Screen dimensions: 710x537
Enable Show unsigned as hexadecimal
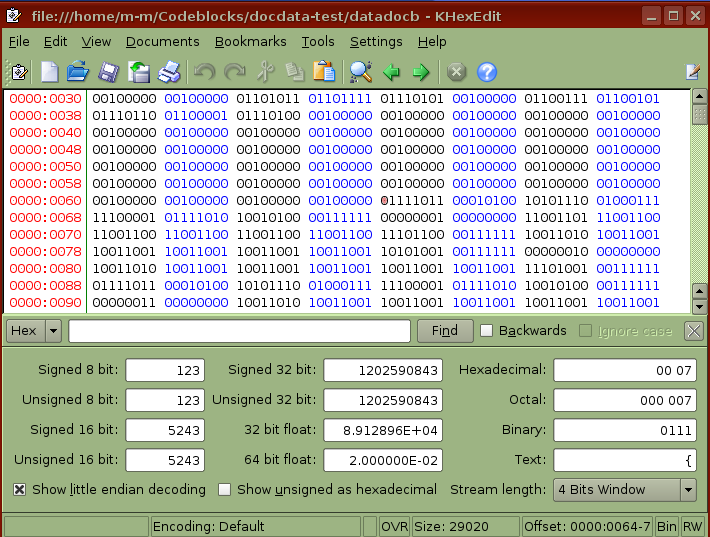(x=225, y=489)
